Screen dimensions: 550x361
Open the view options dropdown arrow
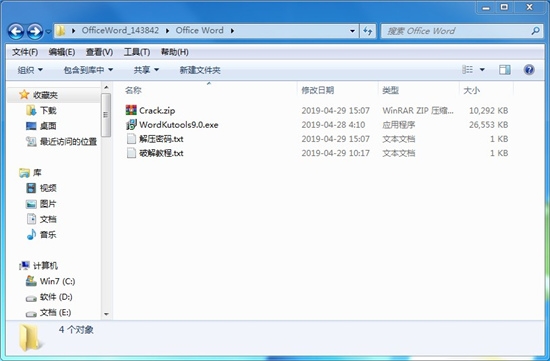pyautogui.click(x=482, y=70)
